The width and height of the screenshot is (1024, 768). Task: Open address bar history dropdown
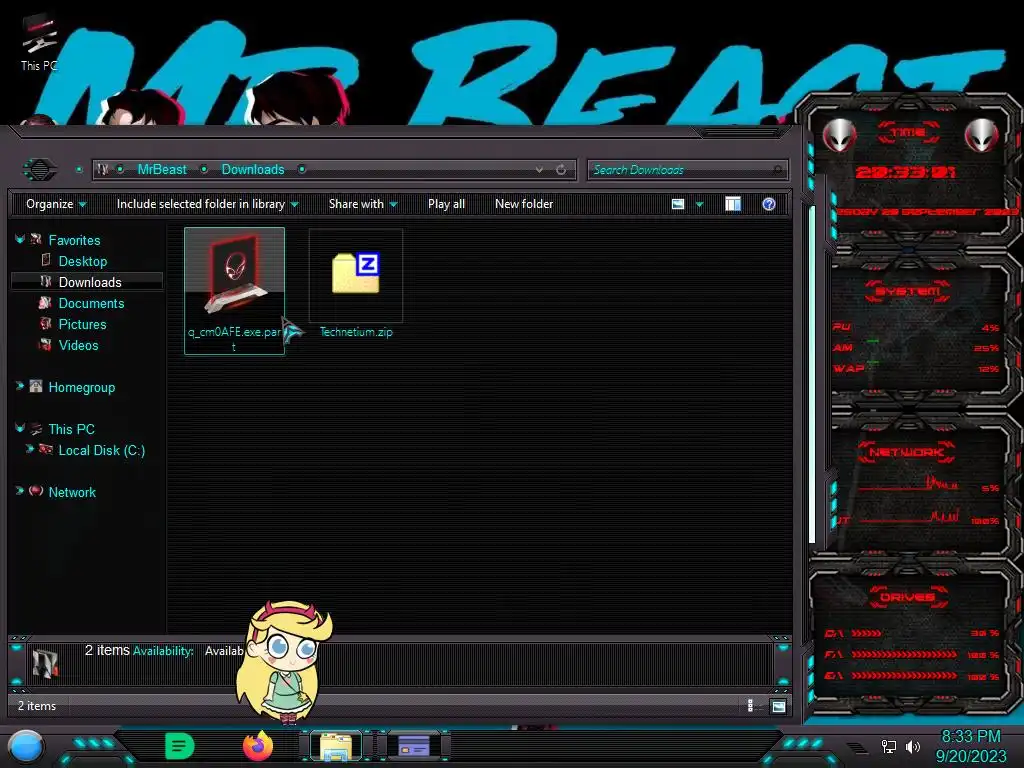pos(539,170)
